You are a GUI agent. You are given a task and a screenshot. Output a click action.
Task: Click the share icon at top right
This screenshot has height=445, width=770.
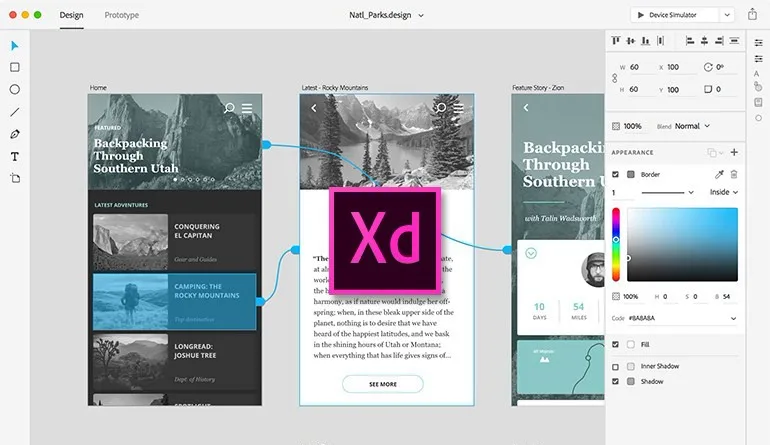coord(752,14)
